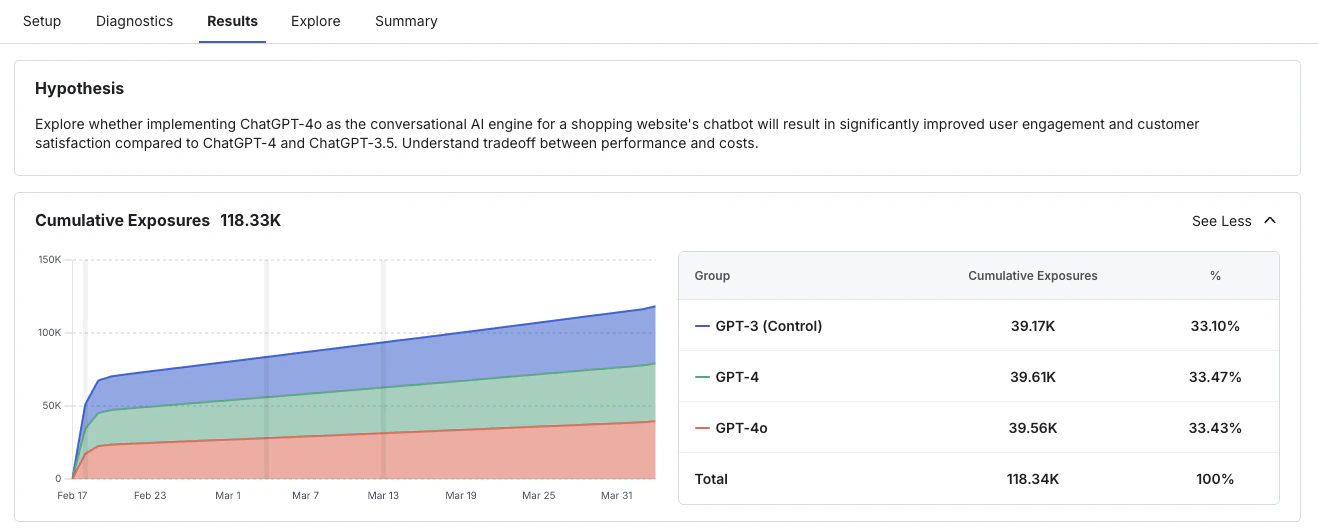Click the Group column header
This screenshot has width=1318, height=530.
pos(712,276)
